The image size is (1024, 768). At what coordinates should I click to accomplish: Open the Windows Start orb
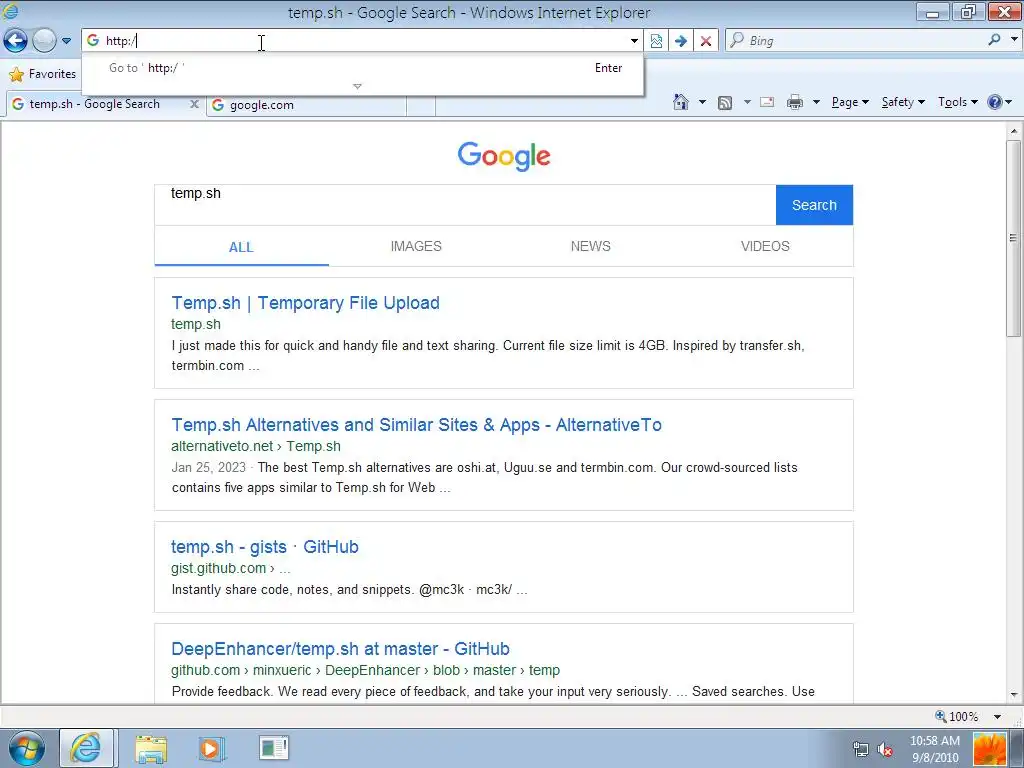[26, 748]
